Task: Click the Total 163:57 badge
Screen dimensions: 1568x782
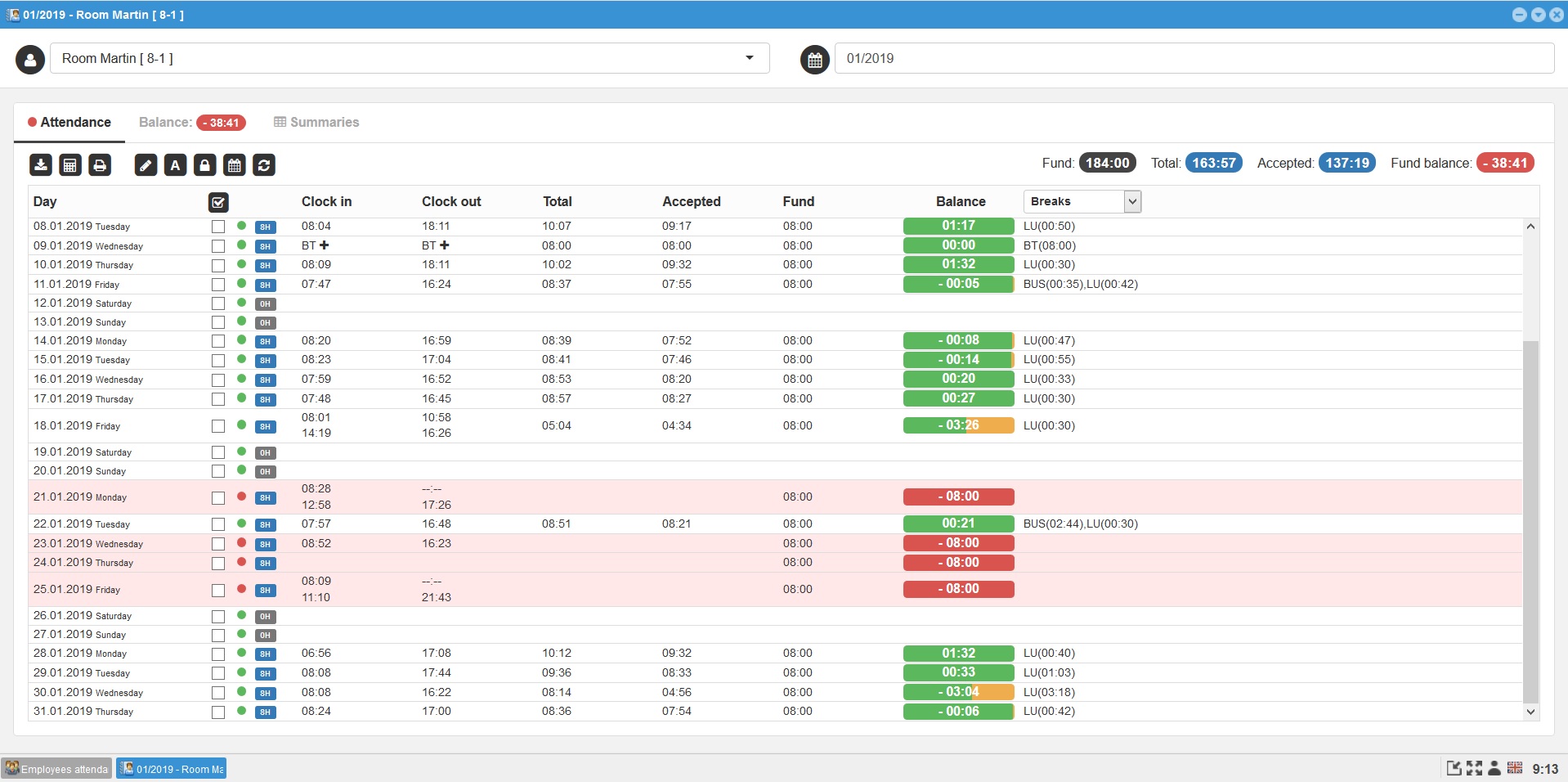Action: [1214, 163]
